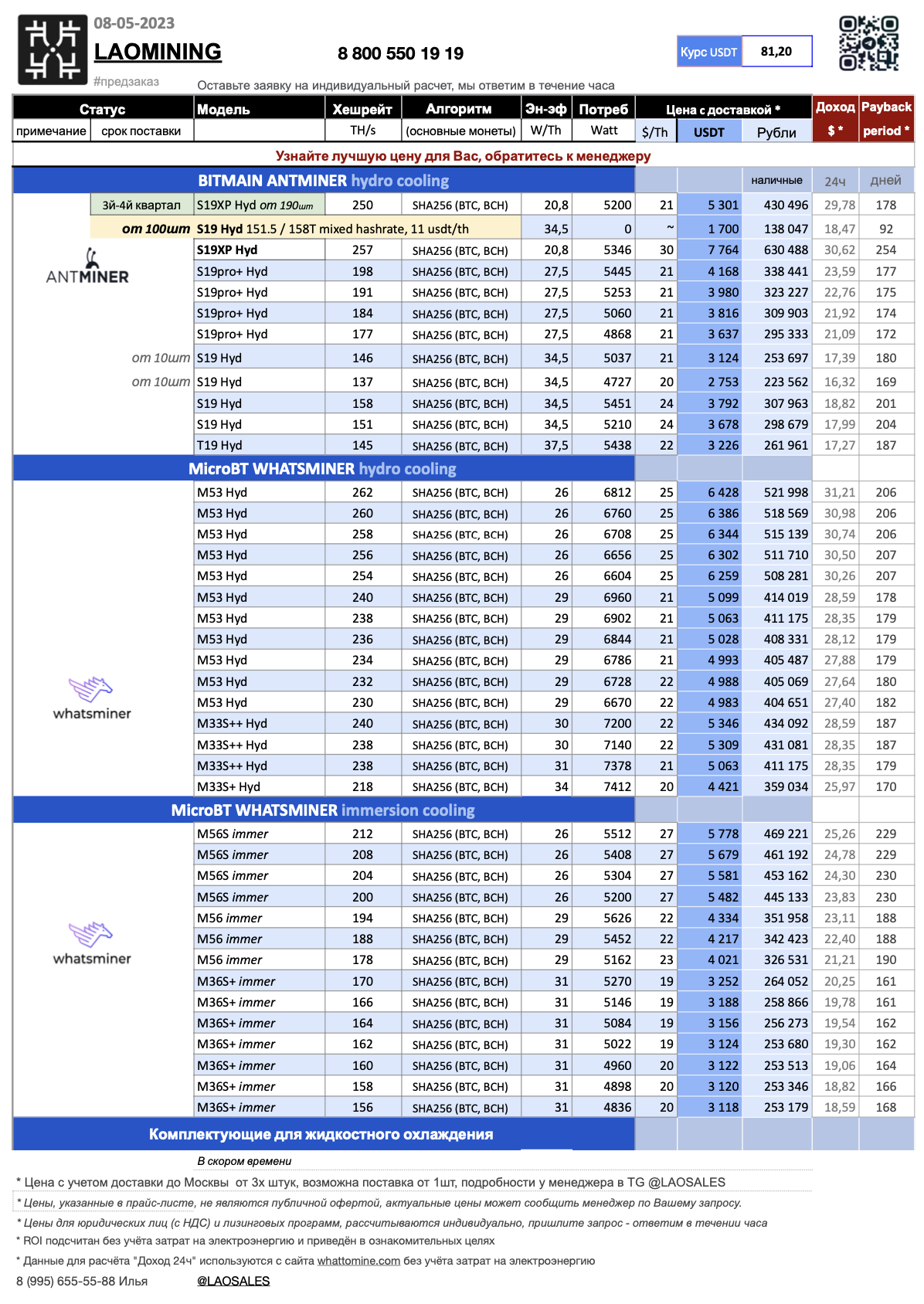Click the #предзаказ hashtag
The width and height of the screenshot is (924, 1304).
(126, 82)
